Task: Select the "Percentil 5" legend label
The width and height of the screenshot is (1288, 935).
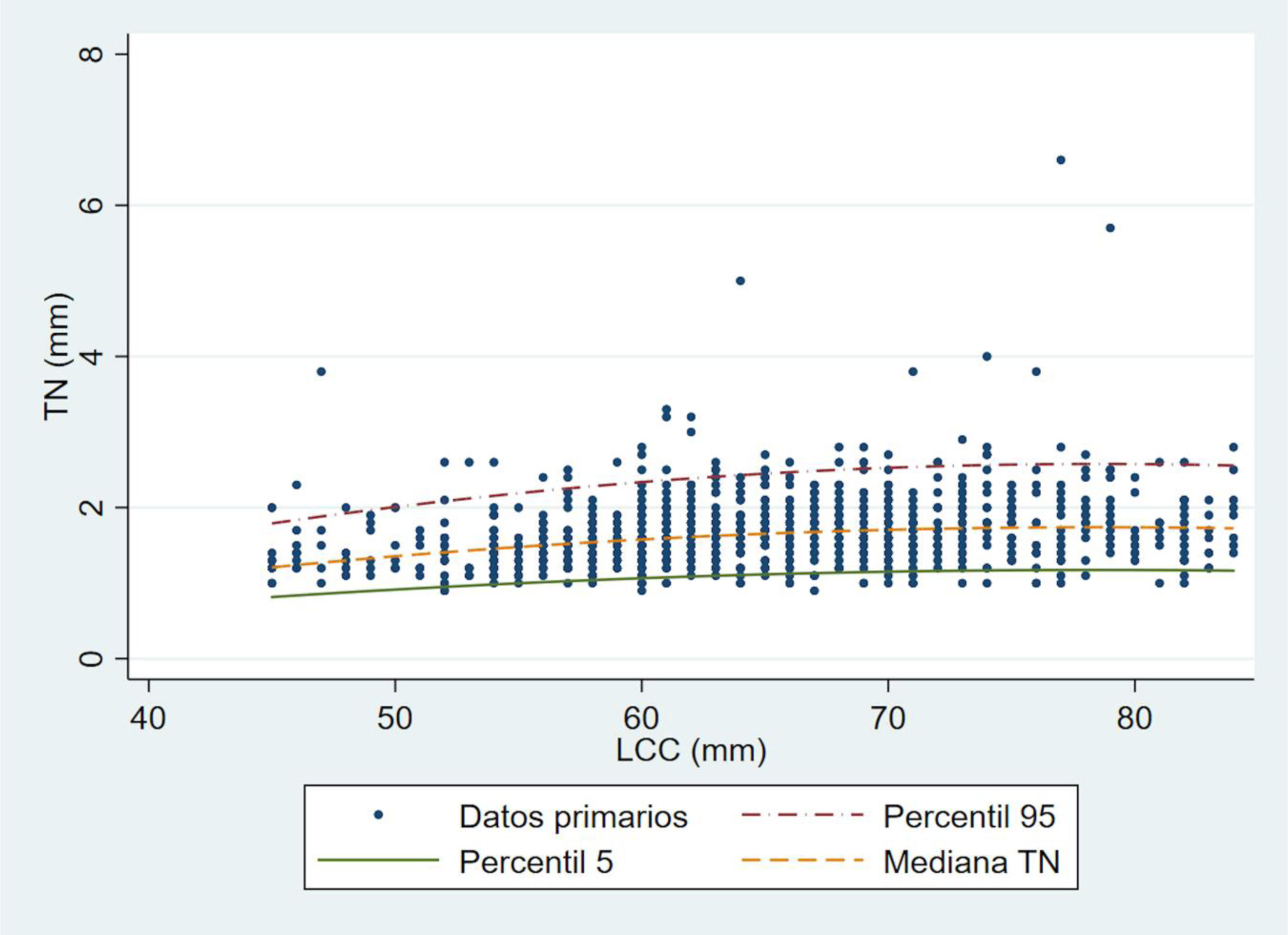Action: tap(536, 861)
